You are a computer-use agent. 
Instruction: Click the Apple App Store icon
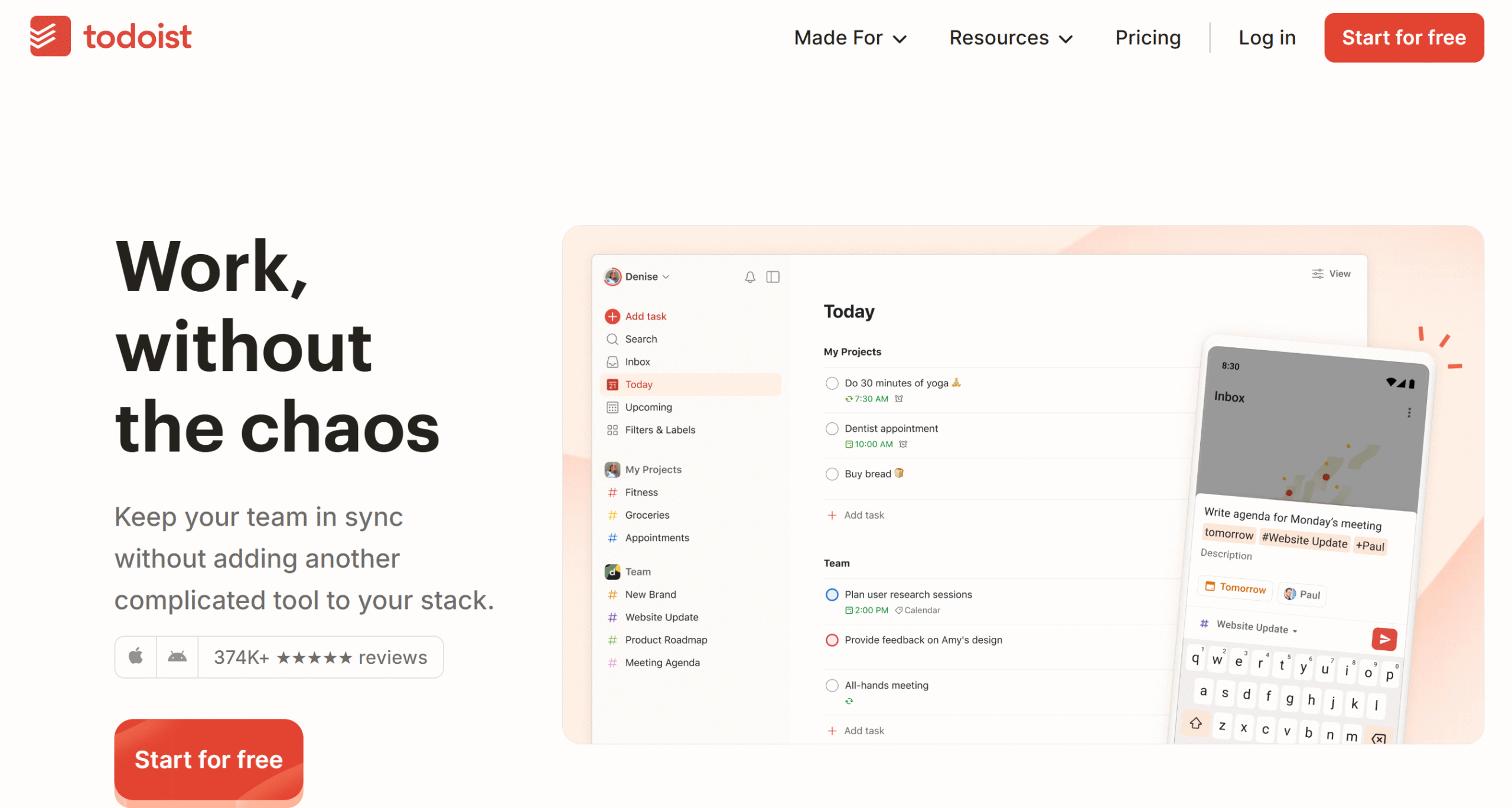point(136,656)
